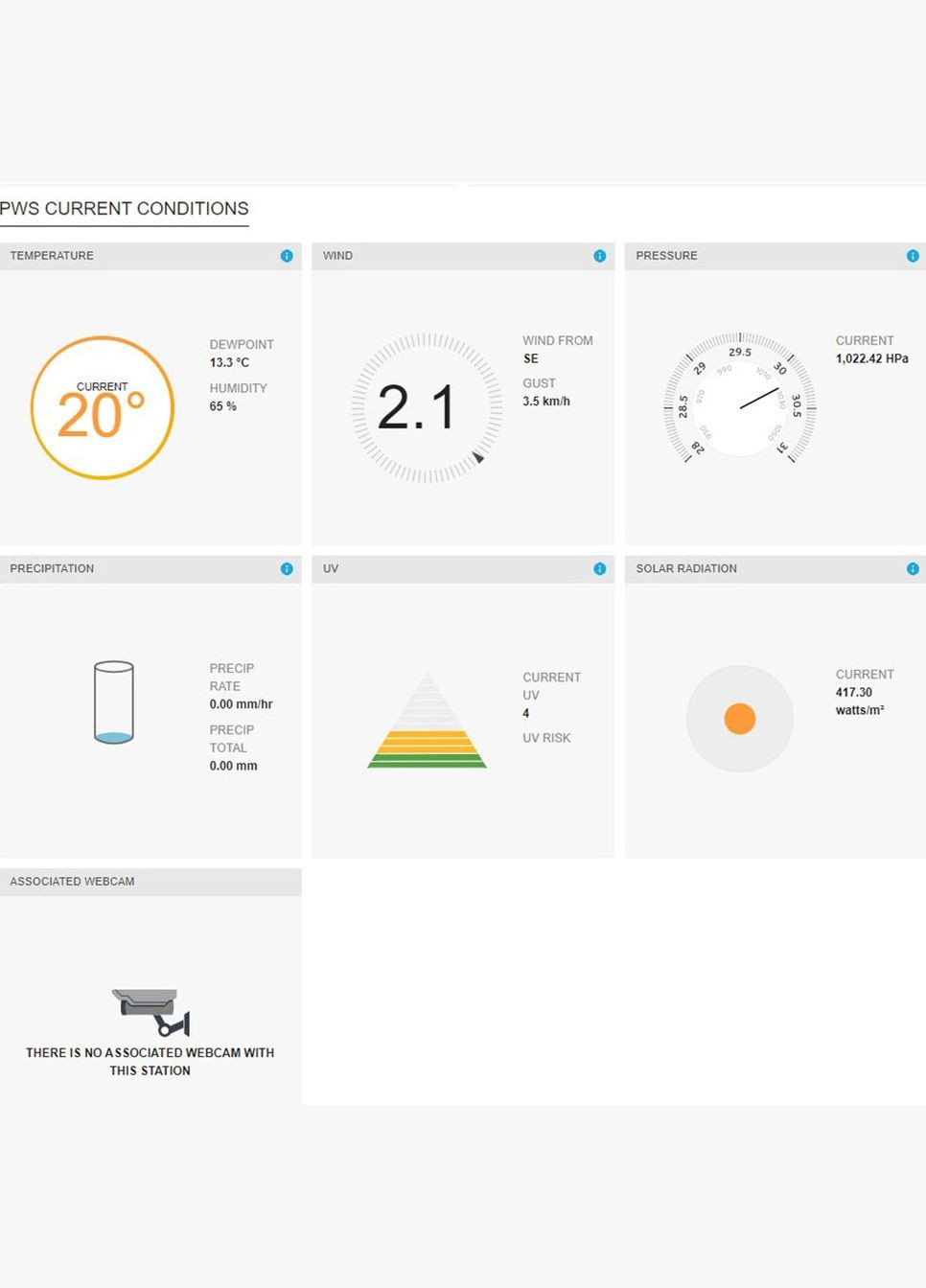Click the orange current temperature circle
926x1288 pixels.
point(103,408)
